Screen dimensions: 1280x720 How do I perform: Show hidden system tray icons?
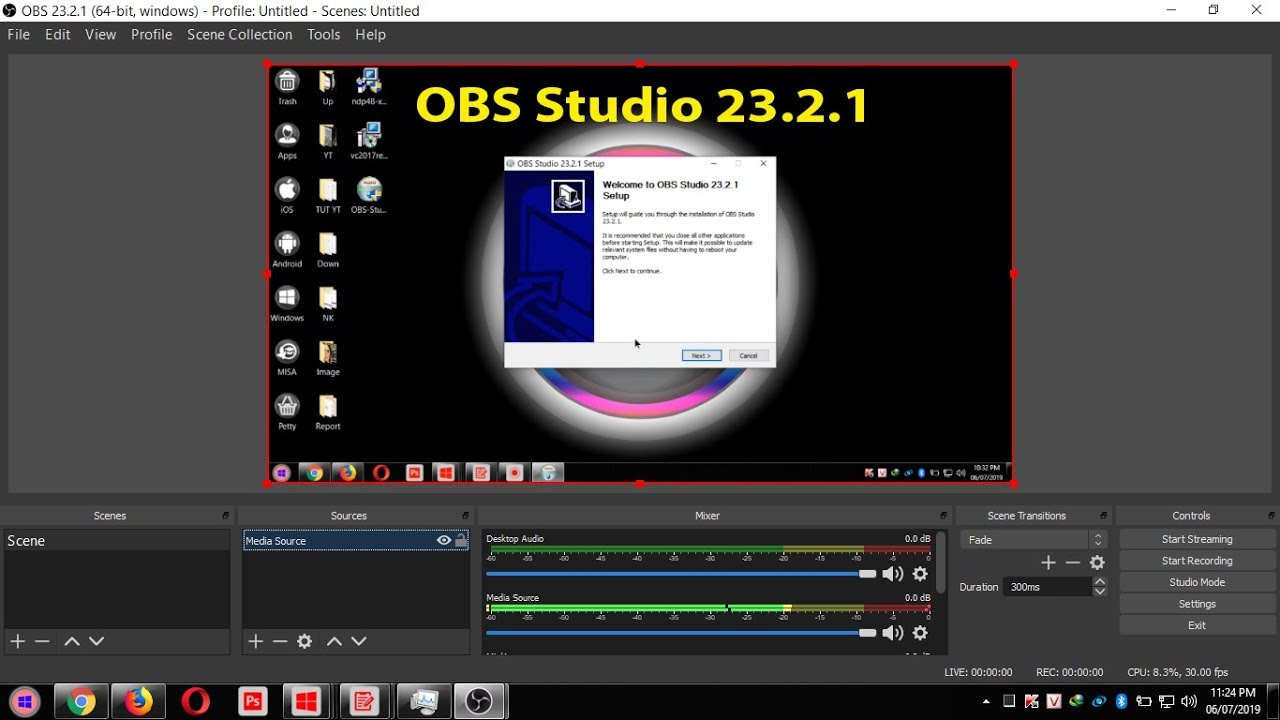986,702
